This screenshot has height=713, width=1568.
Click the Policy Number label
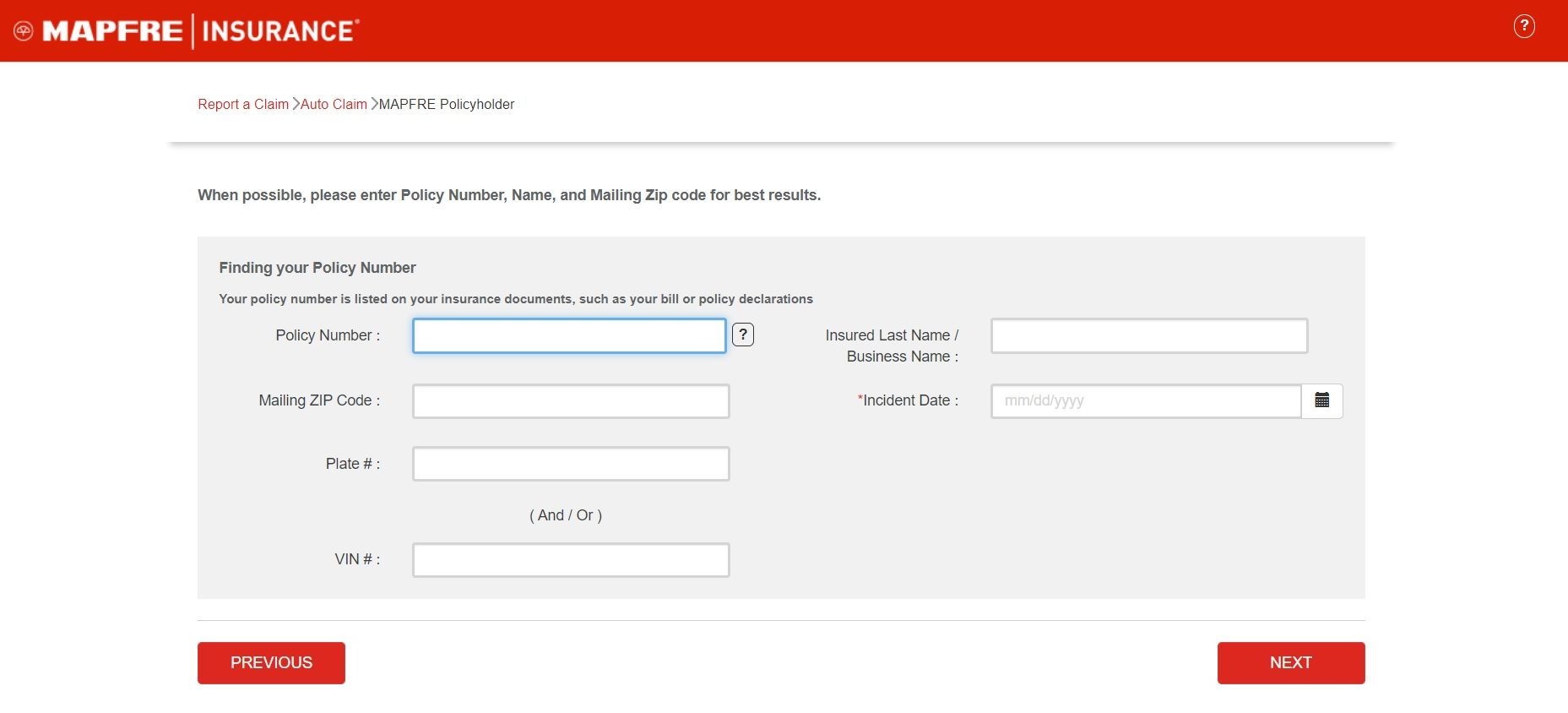coord(328,335)
